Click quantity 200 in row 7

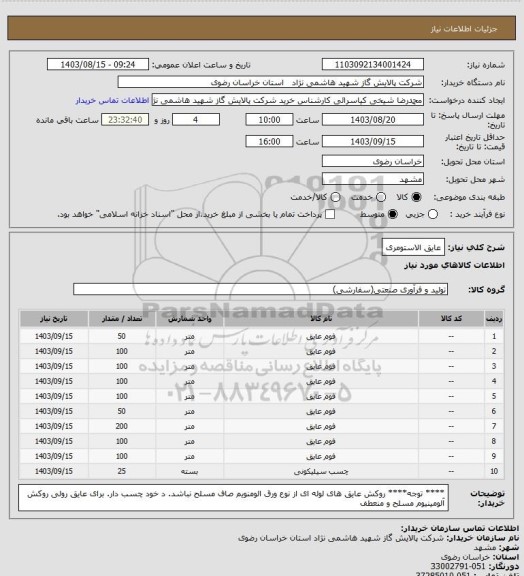click(122, 426)
